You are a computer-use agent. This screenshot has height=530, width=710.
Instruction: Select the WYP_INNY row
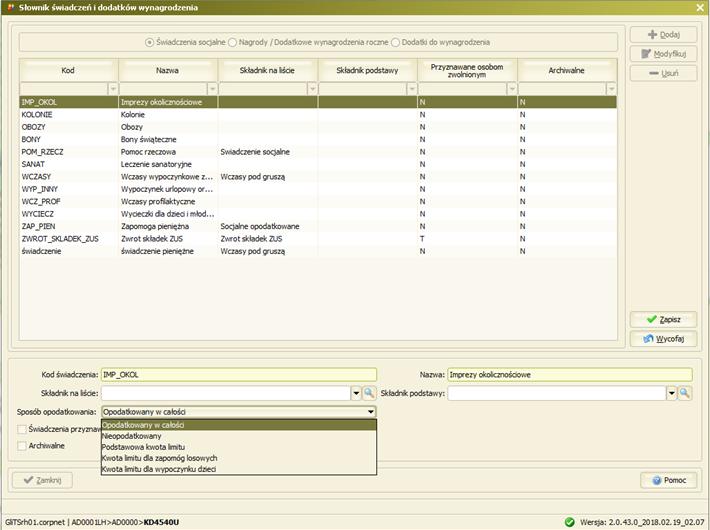click(318, 189)
